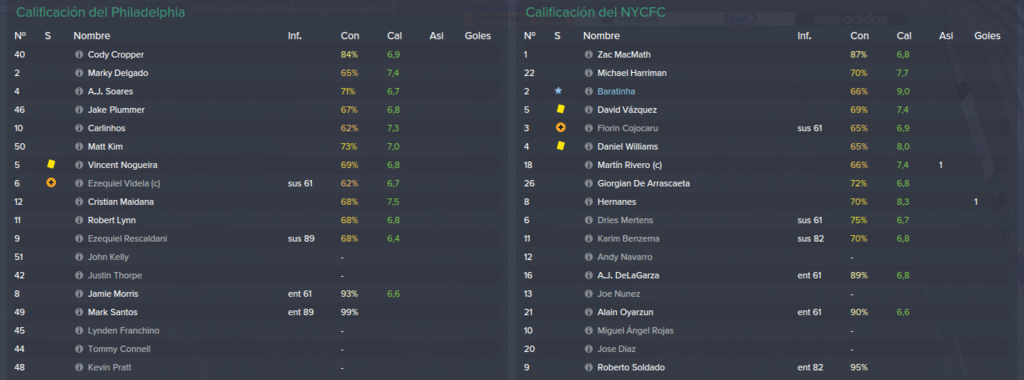The image size is (1024, 380).
Task: Click info icon next to Hernanes
Action: (588, 202)
